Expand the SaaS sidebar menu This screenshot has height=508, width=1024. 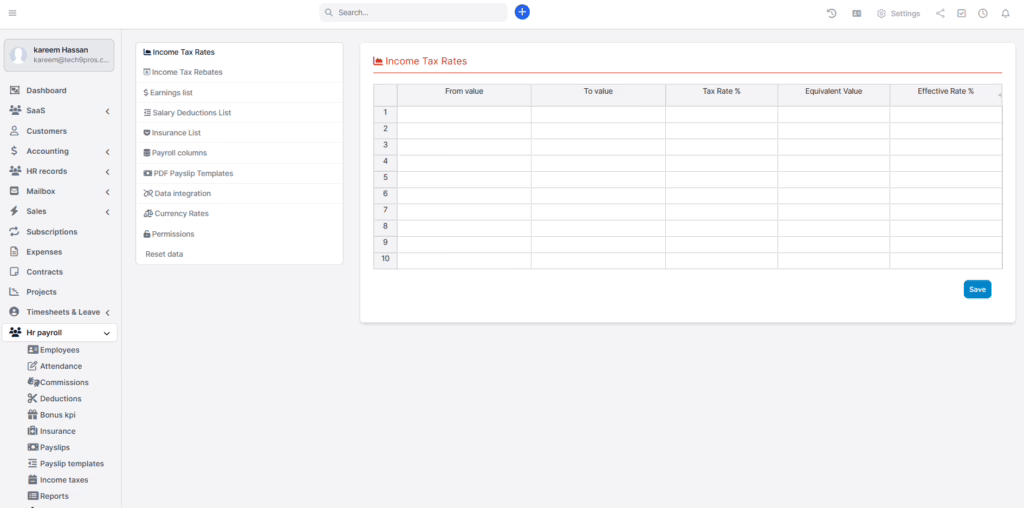click(x=60, y=111)
